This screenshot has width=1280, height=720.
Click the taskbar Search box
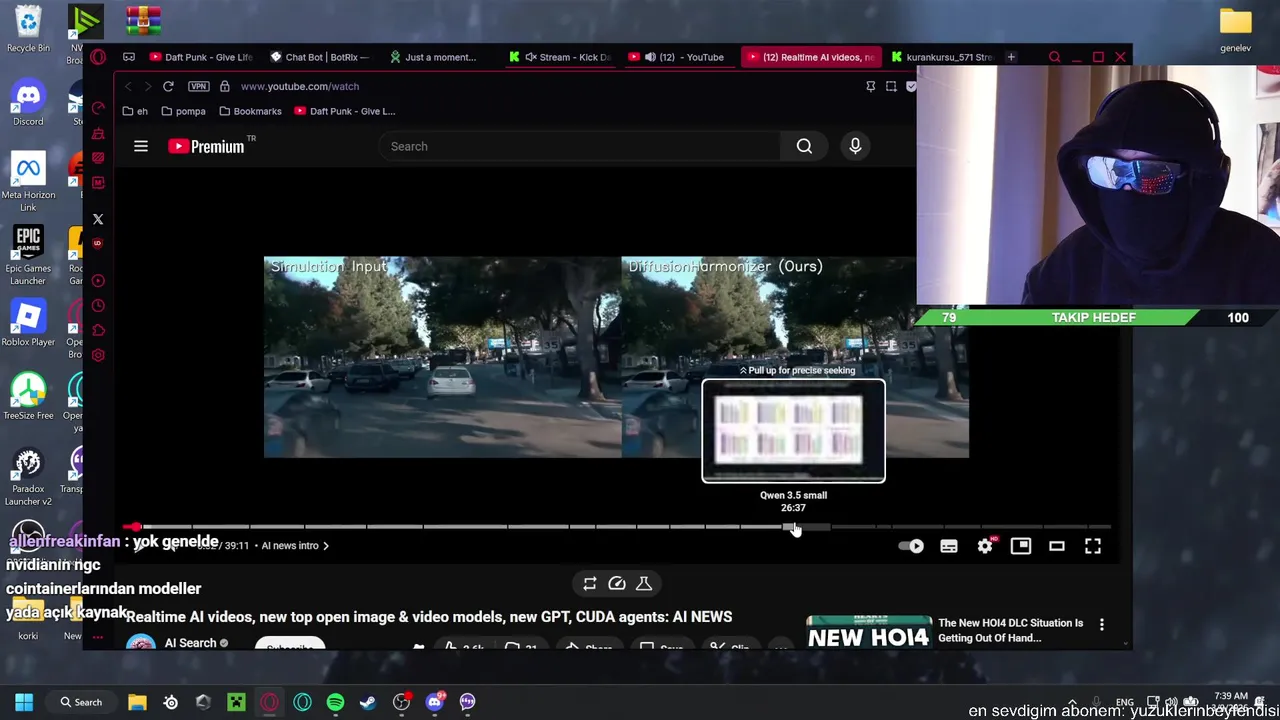pyautogui.click(x=80, y=702)
